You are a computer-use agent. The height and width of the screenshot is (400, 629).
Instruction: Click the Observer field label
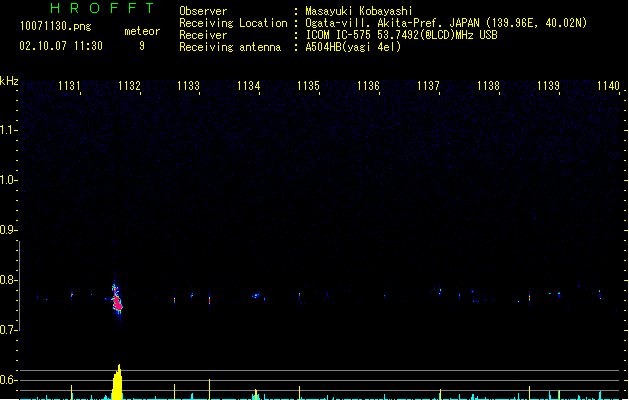[203, 11]
